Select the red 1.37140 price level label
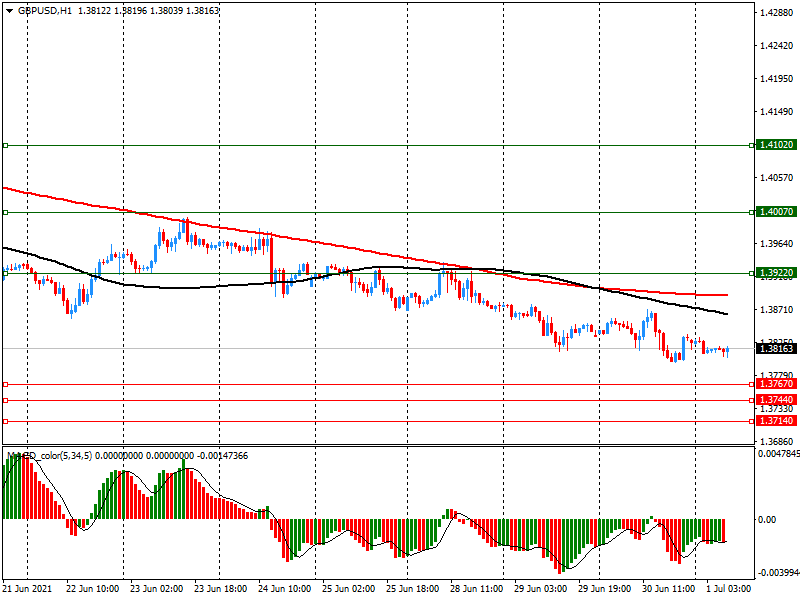 (776, 421)
